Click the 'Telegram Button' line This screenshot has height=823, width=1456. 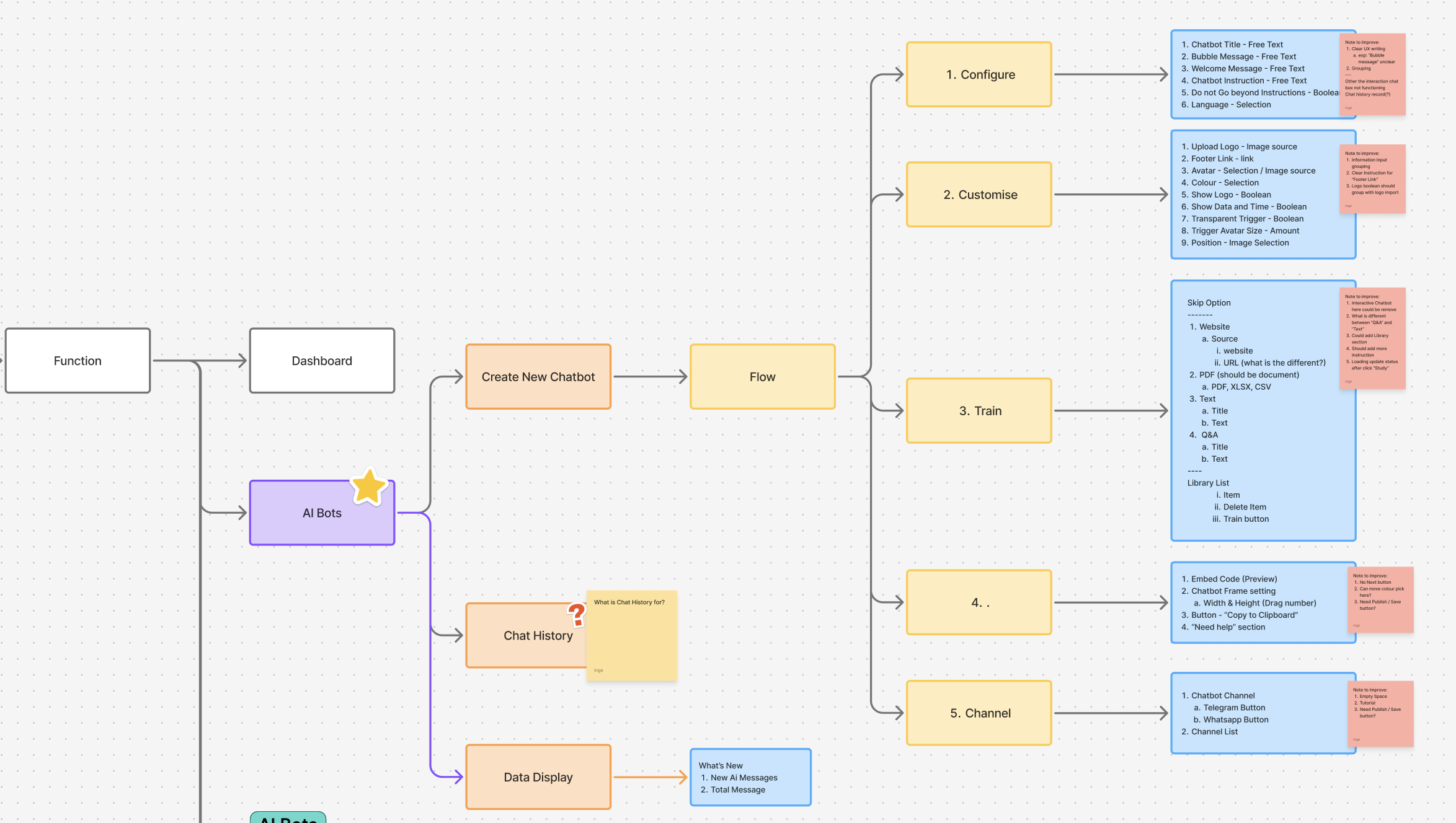click(x=1229, y=708)
